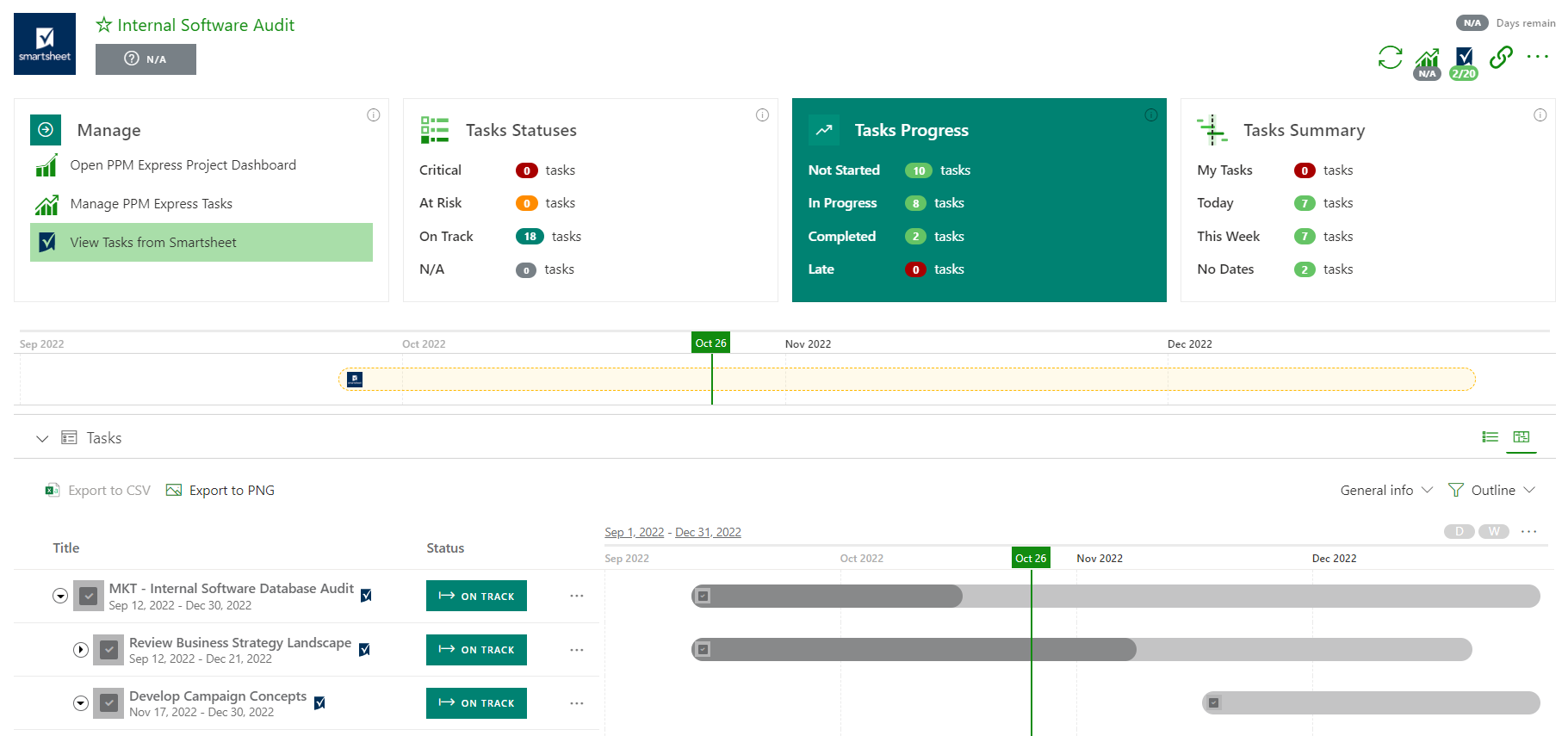Collapse the Tasks section chevron

pyautogui.click(x=42, y=438)
